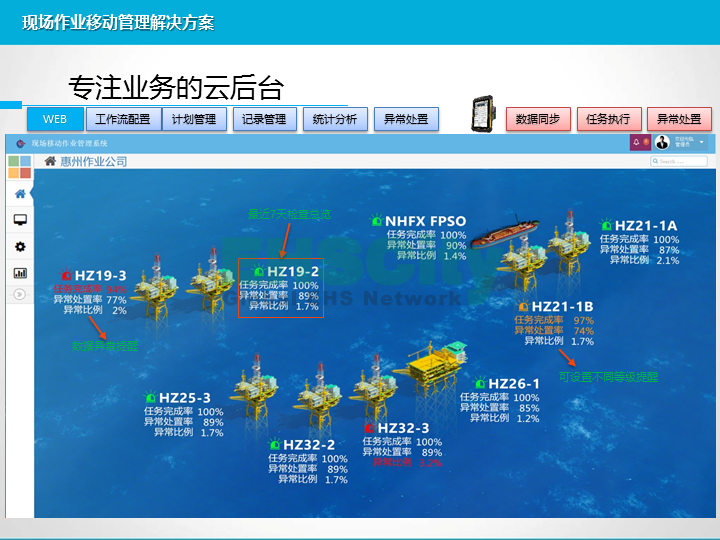Viewport: 720px width, 540px height.
Task: Click the home icon in the left sidebar
Action: (19, 194)
